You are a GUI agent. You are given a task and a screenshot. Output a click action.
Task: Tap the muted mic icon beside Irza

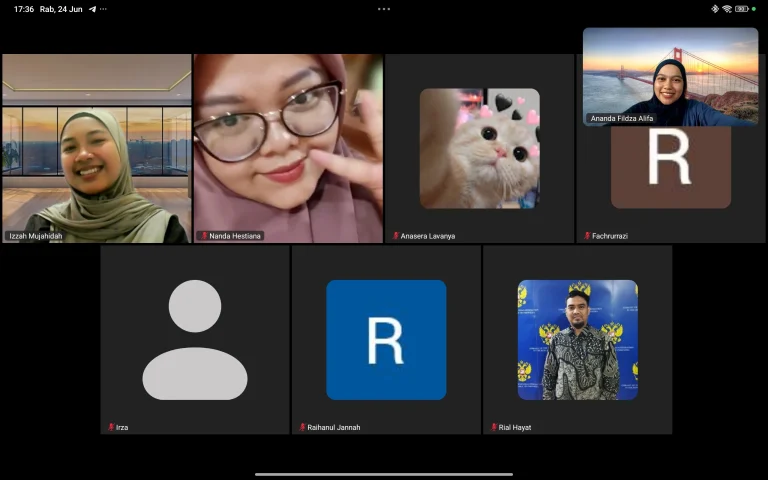[111, 427]
